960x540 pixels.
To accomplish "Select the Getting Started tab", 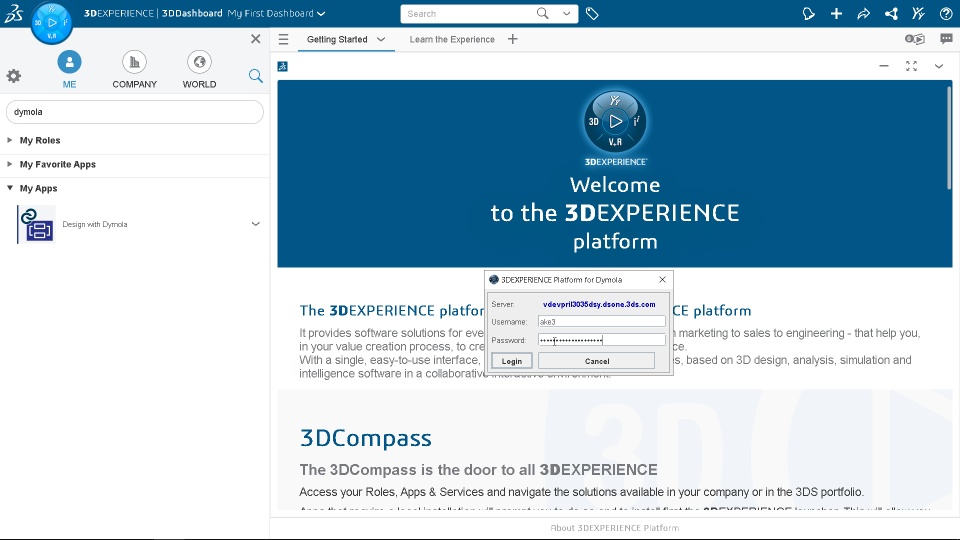I will point(337,39).
